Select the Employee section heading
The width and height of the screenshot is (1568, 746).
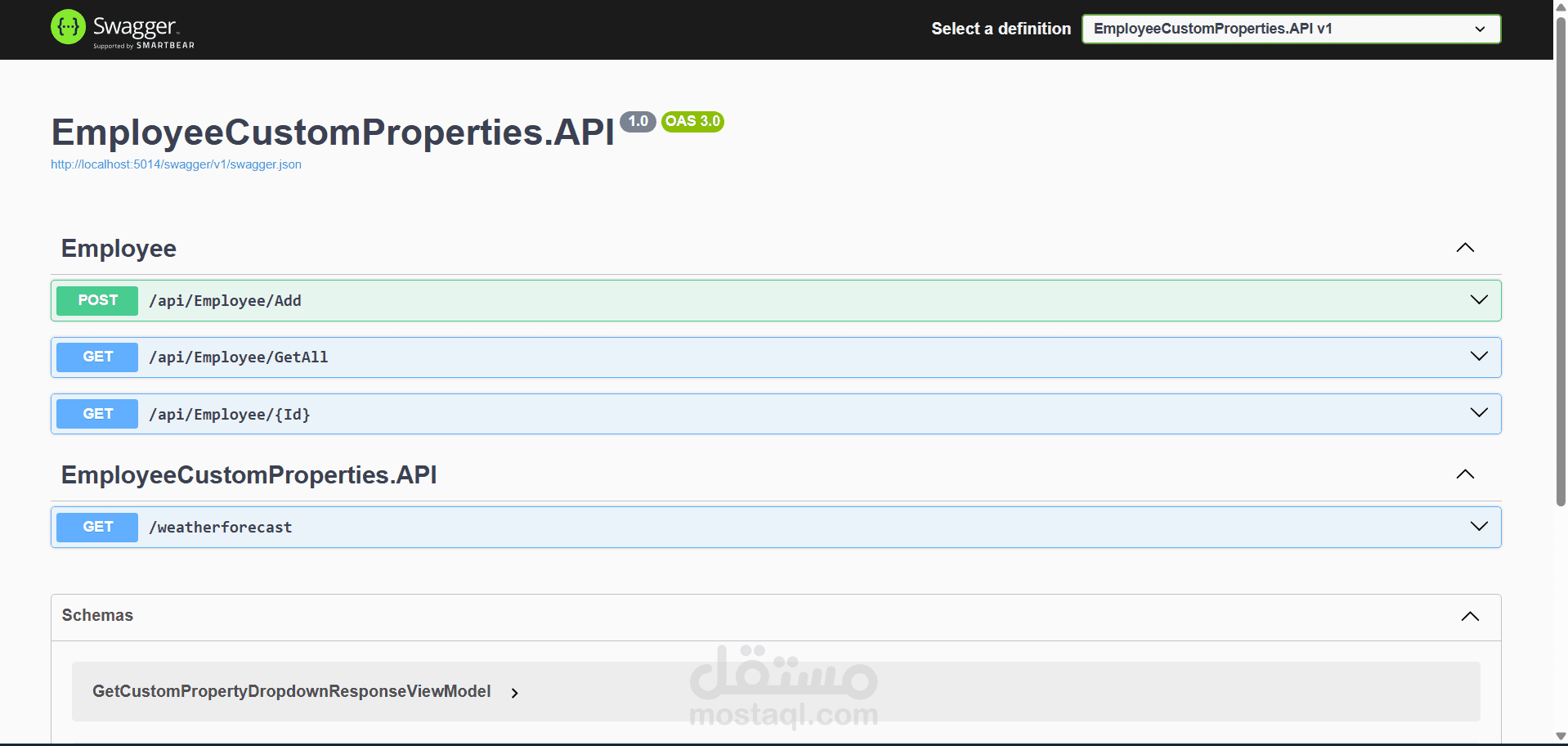tap(119, 248)
